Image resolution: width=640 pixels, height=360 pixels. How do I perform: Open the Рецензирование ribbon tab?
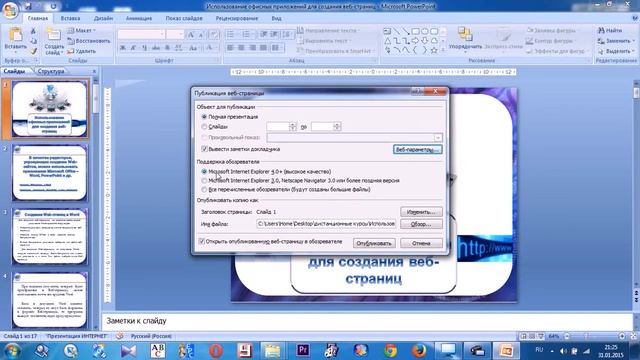237,18
